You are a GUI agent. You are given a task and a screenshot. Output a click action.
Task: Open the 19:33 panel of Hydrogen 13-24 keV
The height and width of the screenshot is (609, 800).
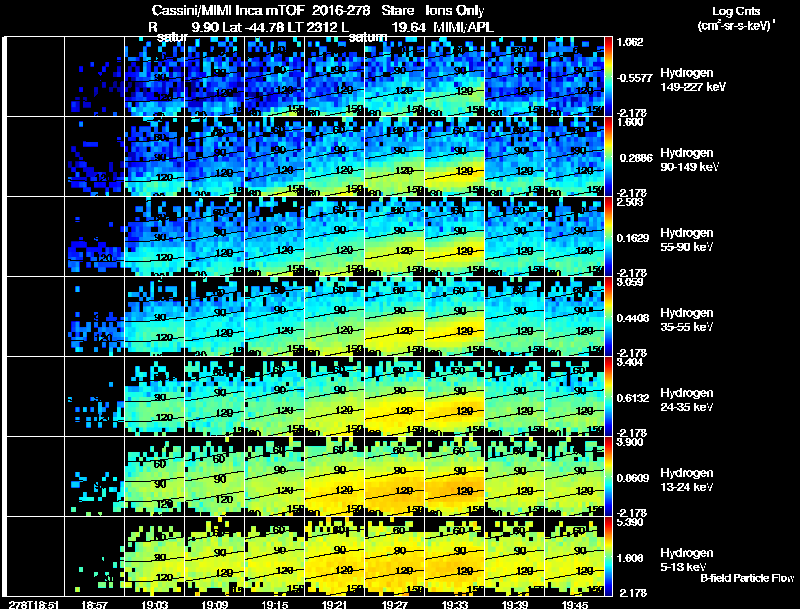tap(455, 476)
